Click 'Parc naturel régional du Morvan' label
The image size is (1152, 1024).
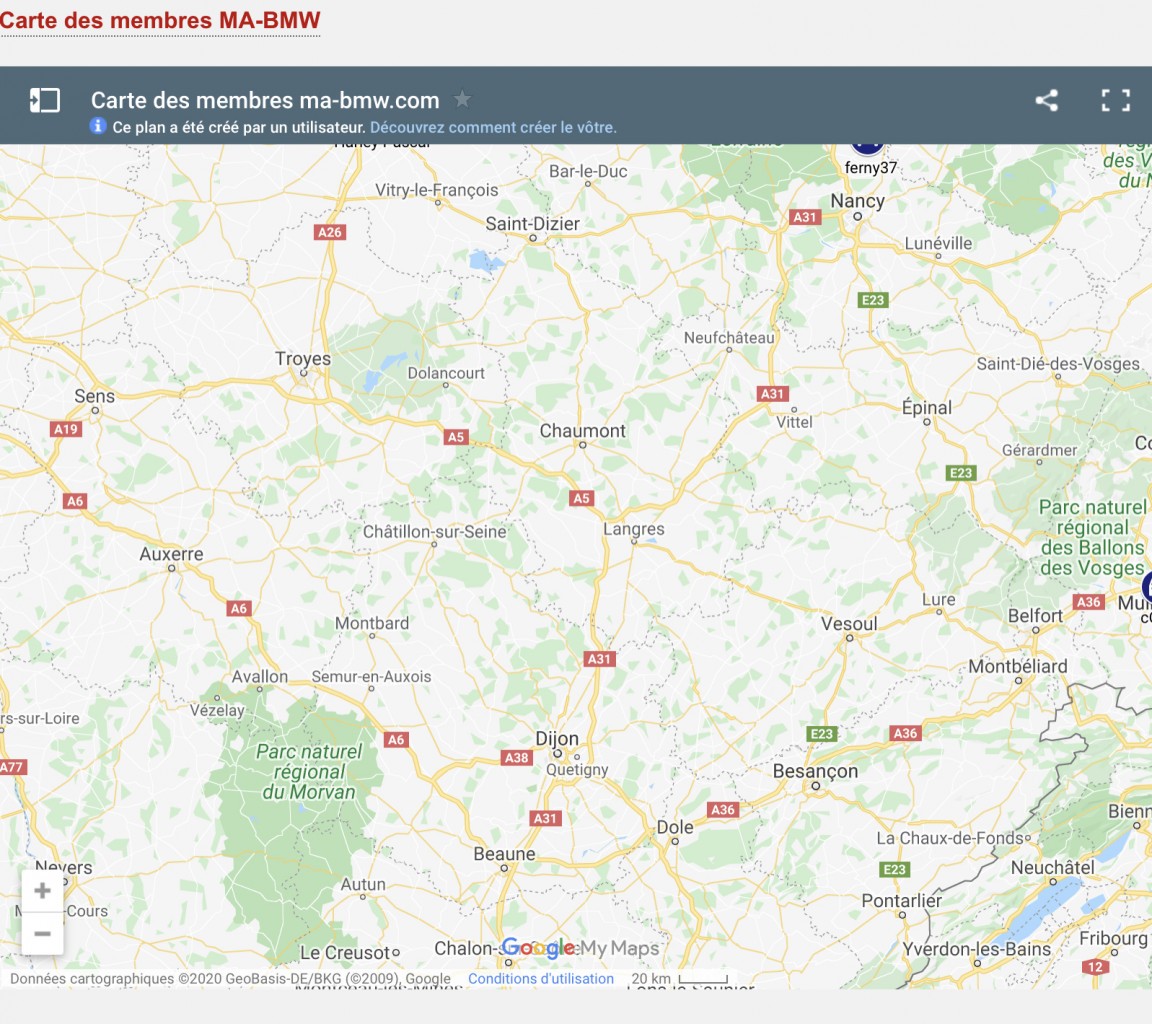click(x=309, y=772)
